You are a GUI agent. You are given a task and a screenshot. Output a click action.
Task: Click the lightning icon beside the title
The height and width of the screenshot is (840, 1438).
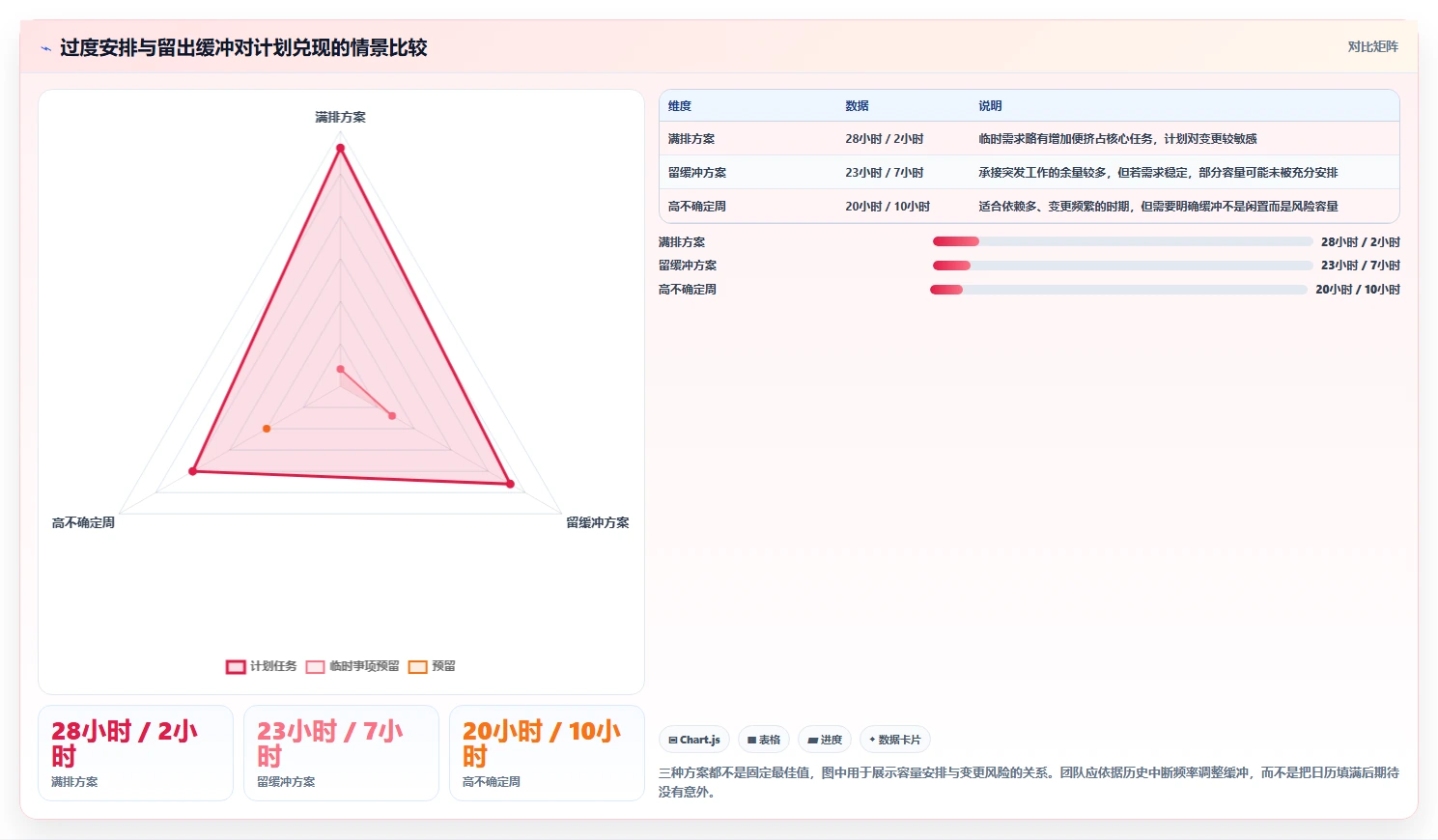pyautogui.click(x=45, y=48)
